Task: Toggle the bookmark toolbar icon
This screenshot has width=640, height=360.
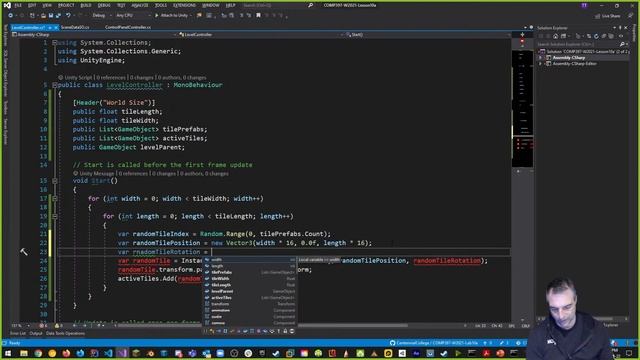Action: (x=258, y=16)
